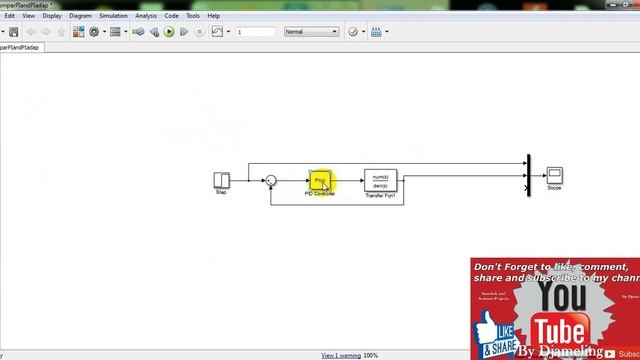
Task: Click the Back navigation arrow
Action: (31, 32)
